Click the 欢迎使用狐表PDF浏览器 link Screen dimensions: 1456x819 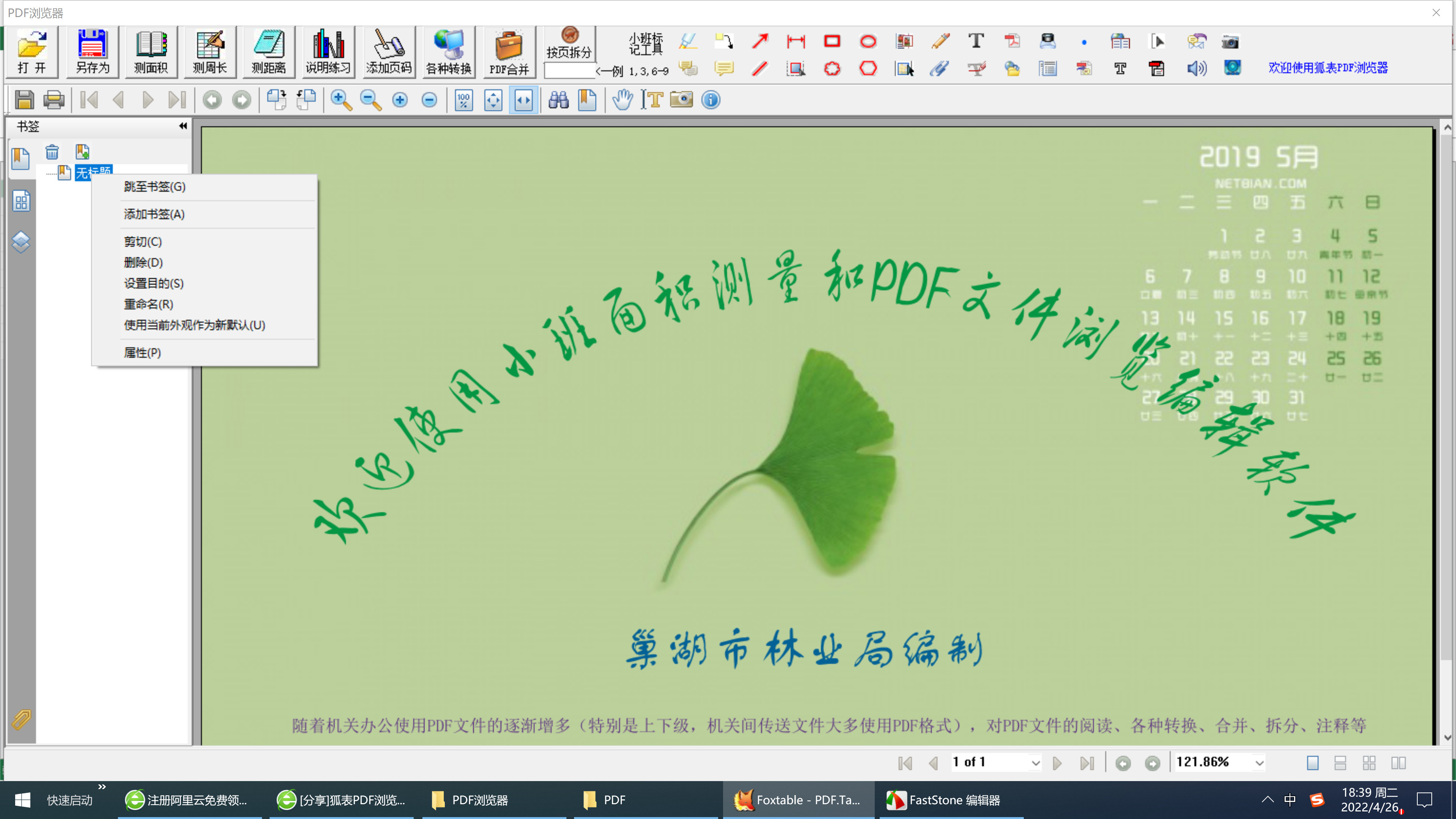1328,68
